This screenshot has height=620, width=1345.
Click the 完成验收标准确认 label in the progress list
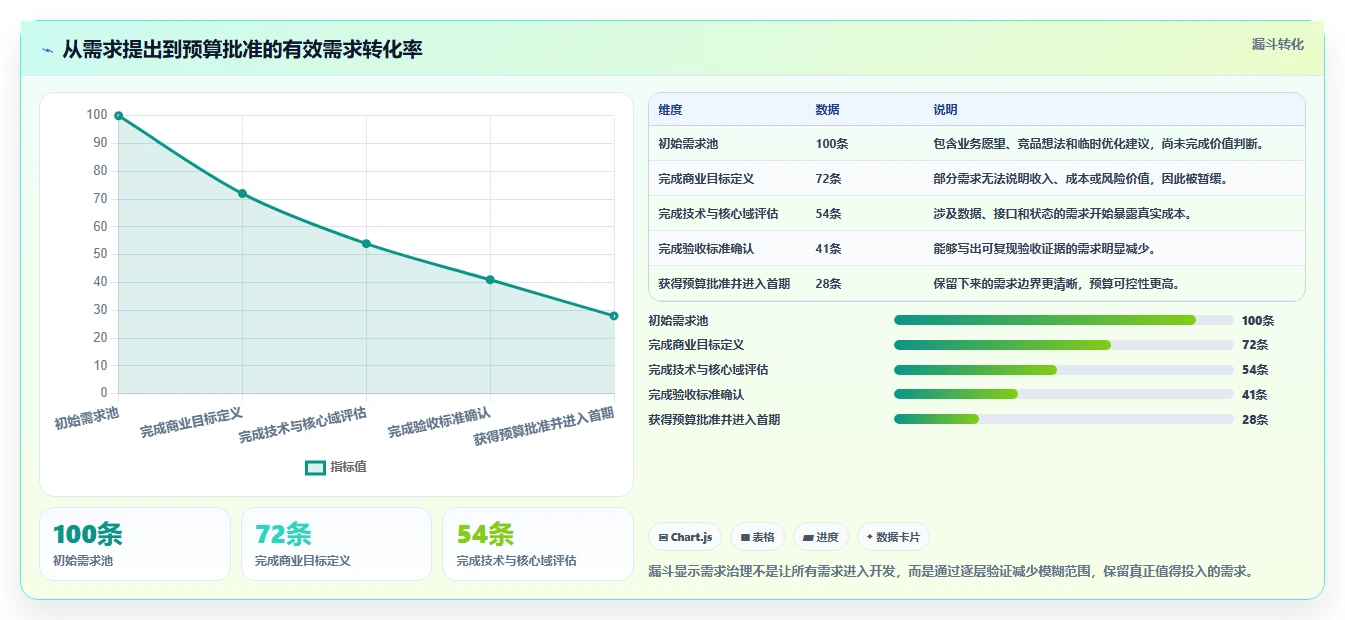[x=696, y=395]
